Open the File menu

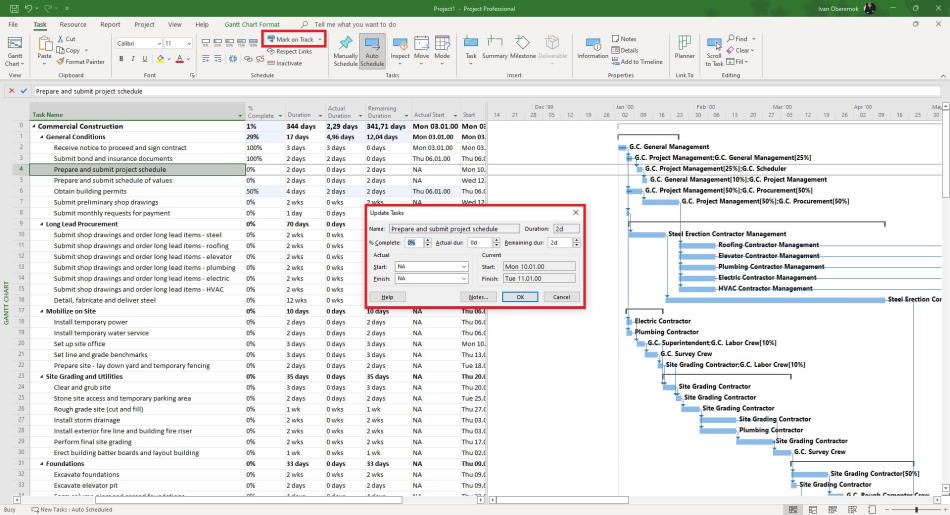coord(13,25)
